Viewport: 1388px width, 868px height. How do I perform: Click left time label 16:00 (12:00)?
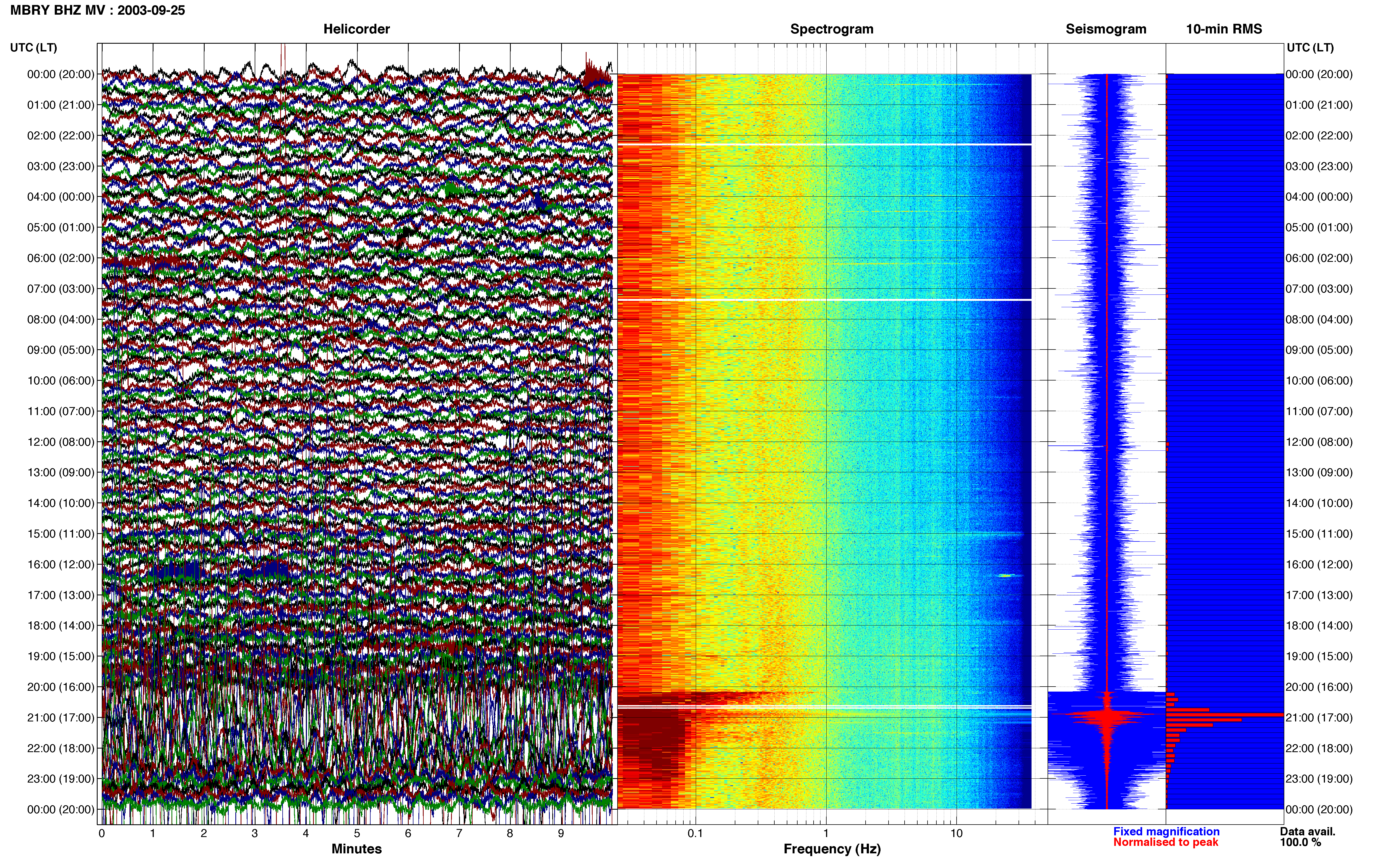point(61,564)
